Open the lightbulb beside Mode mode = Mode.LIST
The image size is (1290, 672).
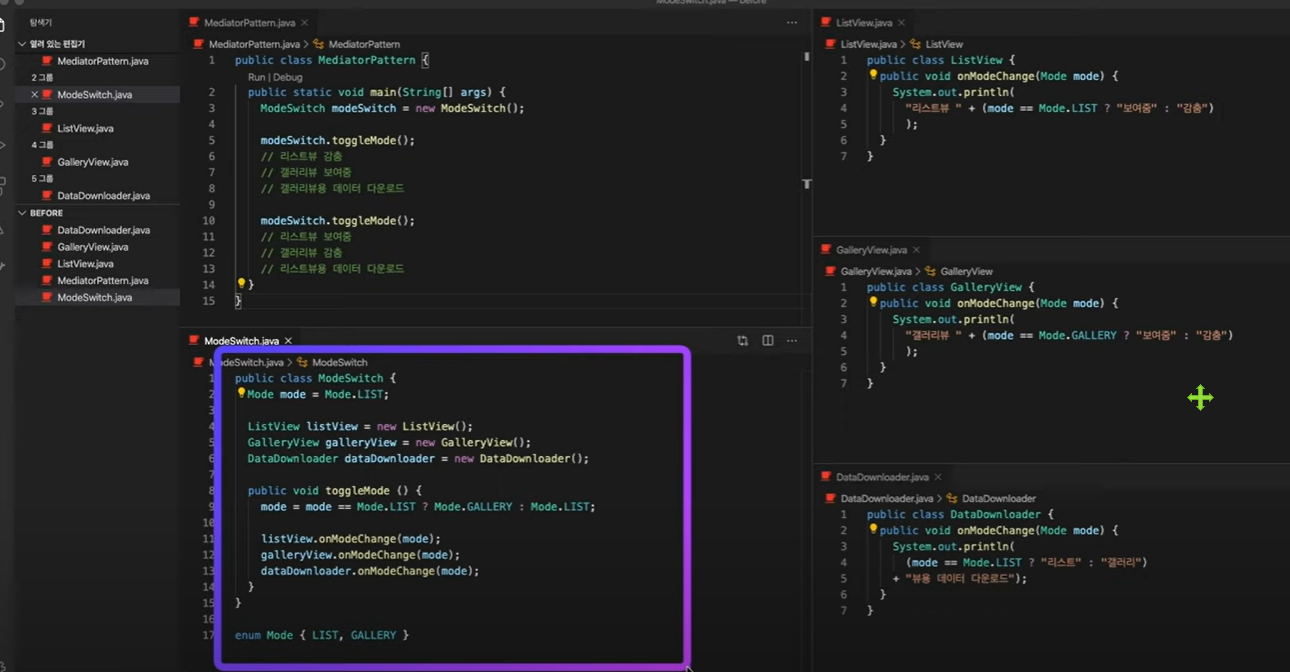pyautogui.click(x=241, y=394)
